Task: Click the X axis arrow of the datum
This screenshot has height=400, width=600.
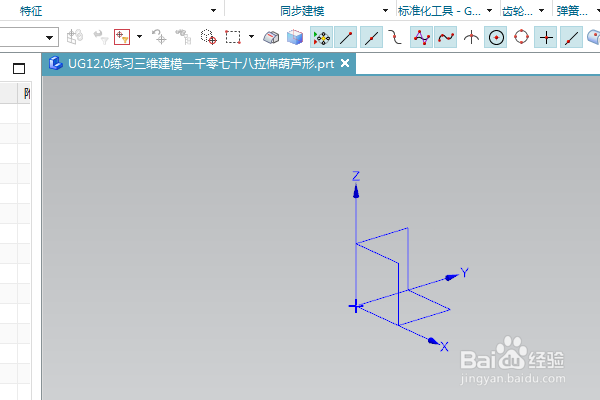Action: point(433,341)
